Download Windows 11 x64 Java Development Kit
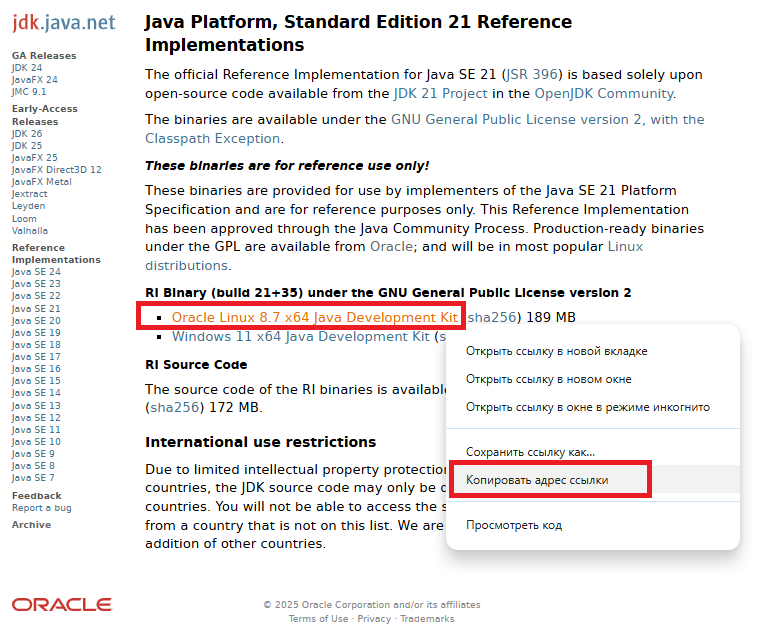The image size is (771, 640). (x=300, y=337)
